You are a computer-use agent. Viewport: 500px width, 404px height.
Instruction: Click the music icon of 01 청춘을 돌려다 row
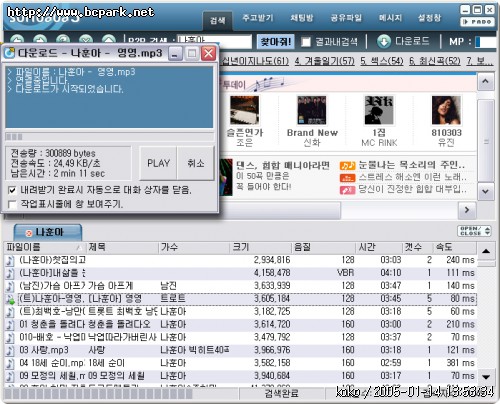click(x=10, y=324)
